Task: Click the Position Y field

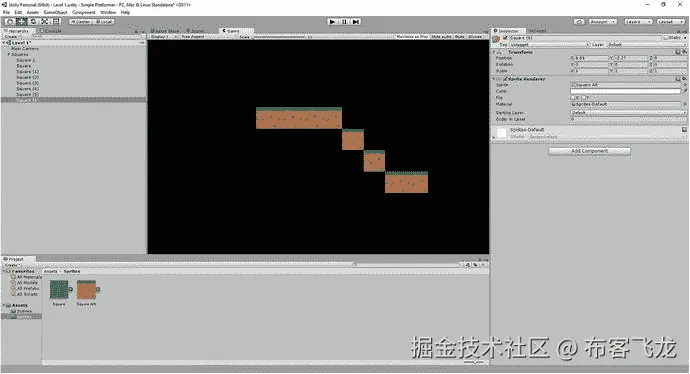Action: (630, 58)
